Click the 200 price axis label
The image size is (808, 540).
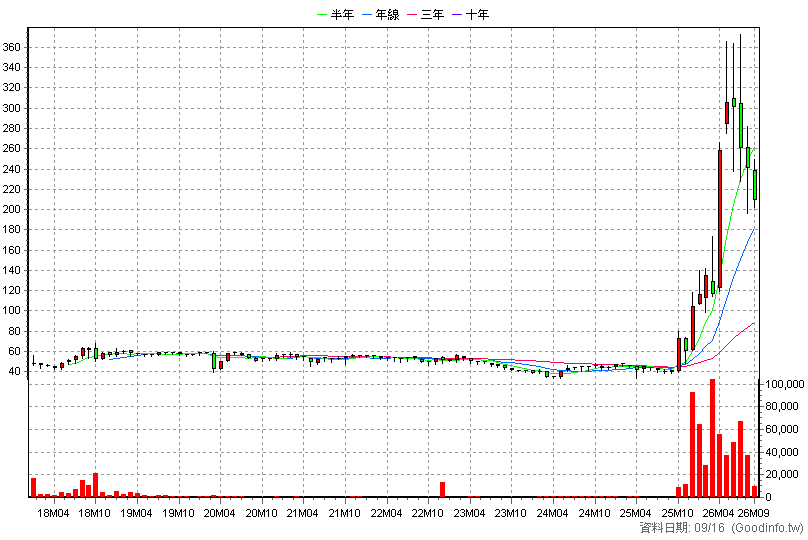click(11, 209)
